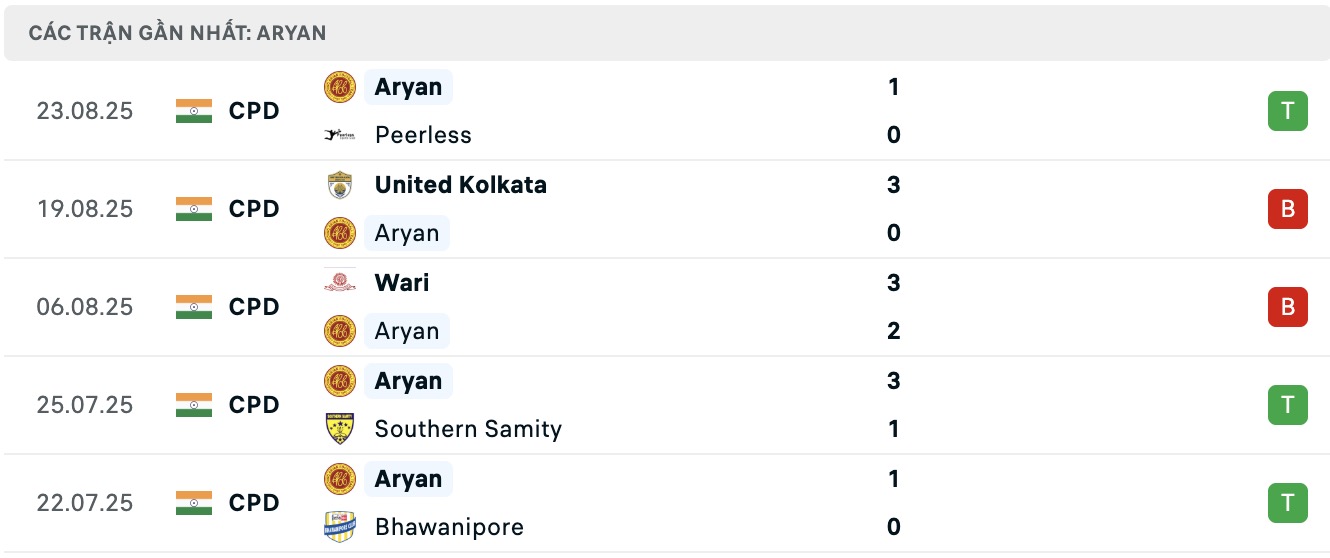The image size is (1330, 558).
Task: Open the United Kolkata team link
Action: 460,185
